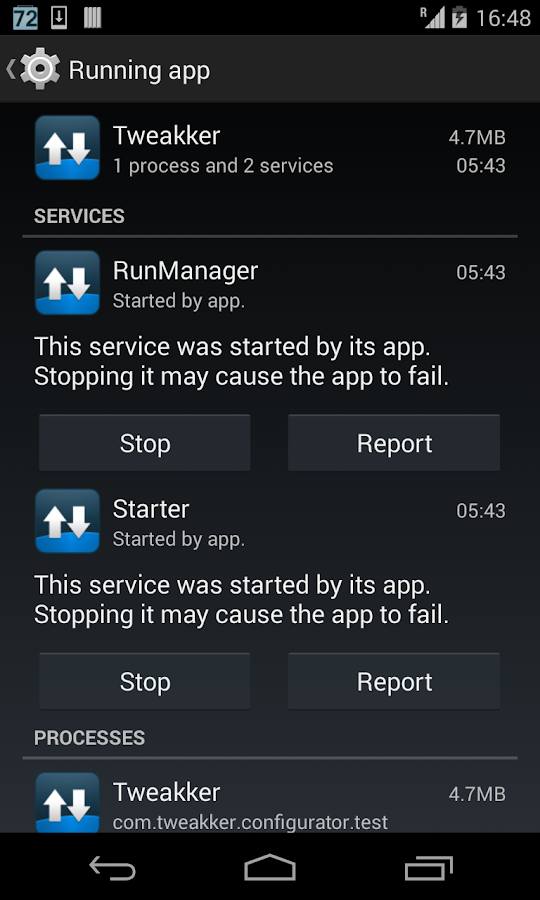Tap the download notification icon
The width and height of the screenshot is (540, 900).
tap(59, 18)
